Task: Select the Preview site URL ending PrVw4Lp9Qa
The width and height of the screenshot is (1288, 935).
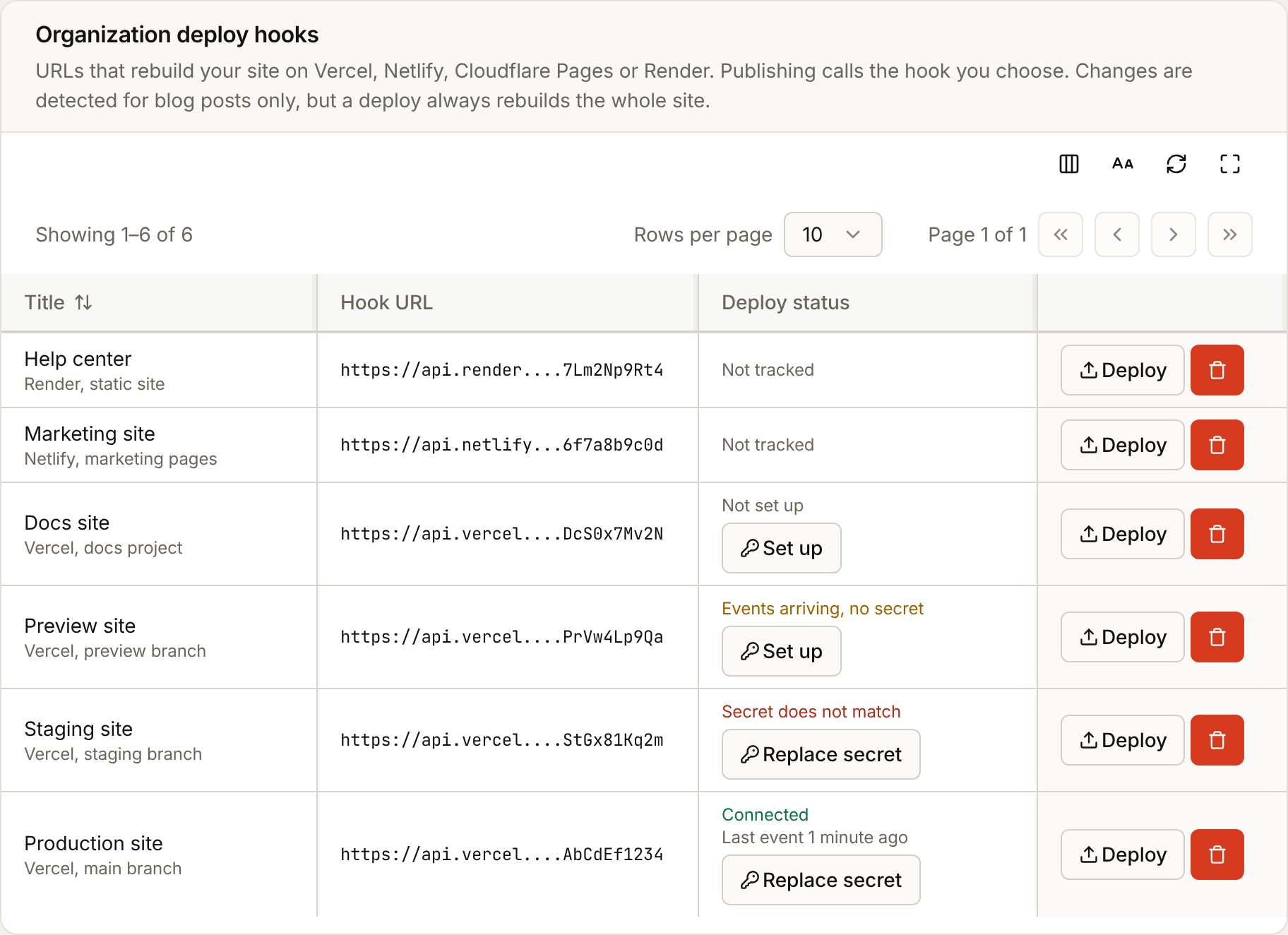Action: (502, 637)
